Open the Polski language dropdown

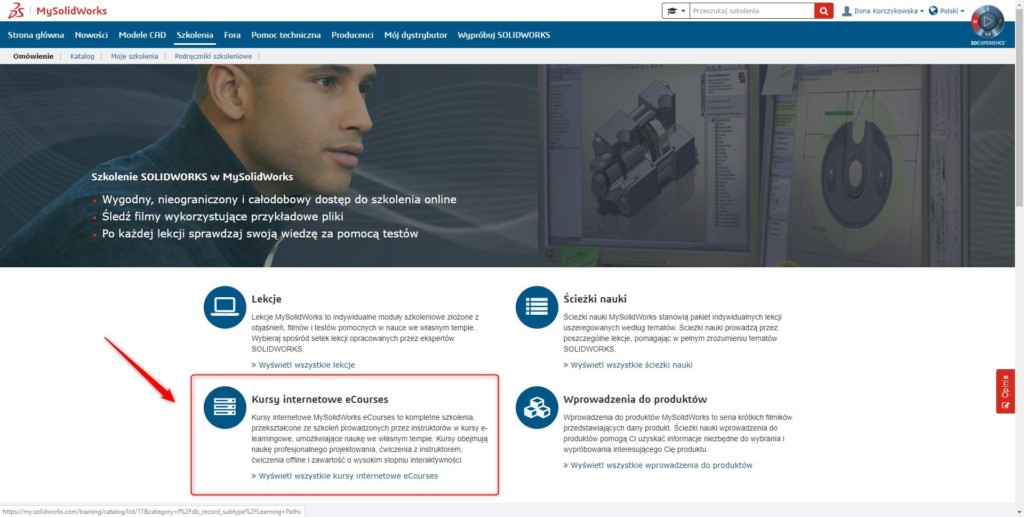point(952,11)
